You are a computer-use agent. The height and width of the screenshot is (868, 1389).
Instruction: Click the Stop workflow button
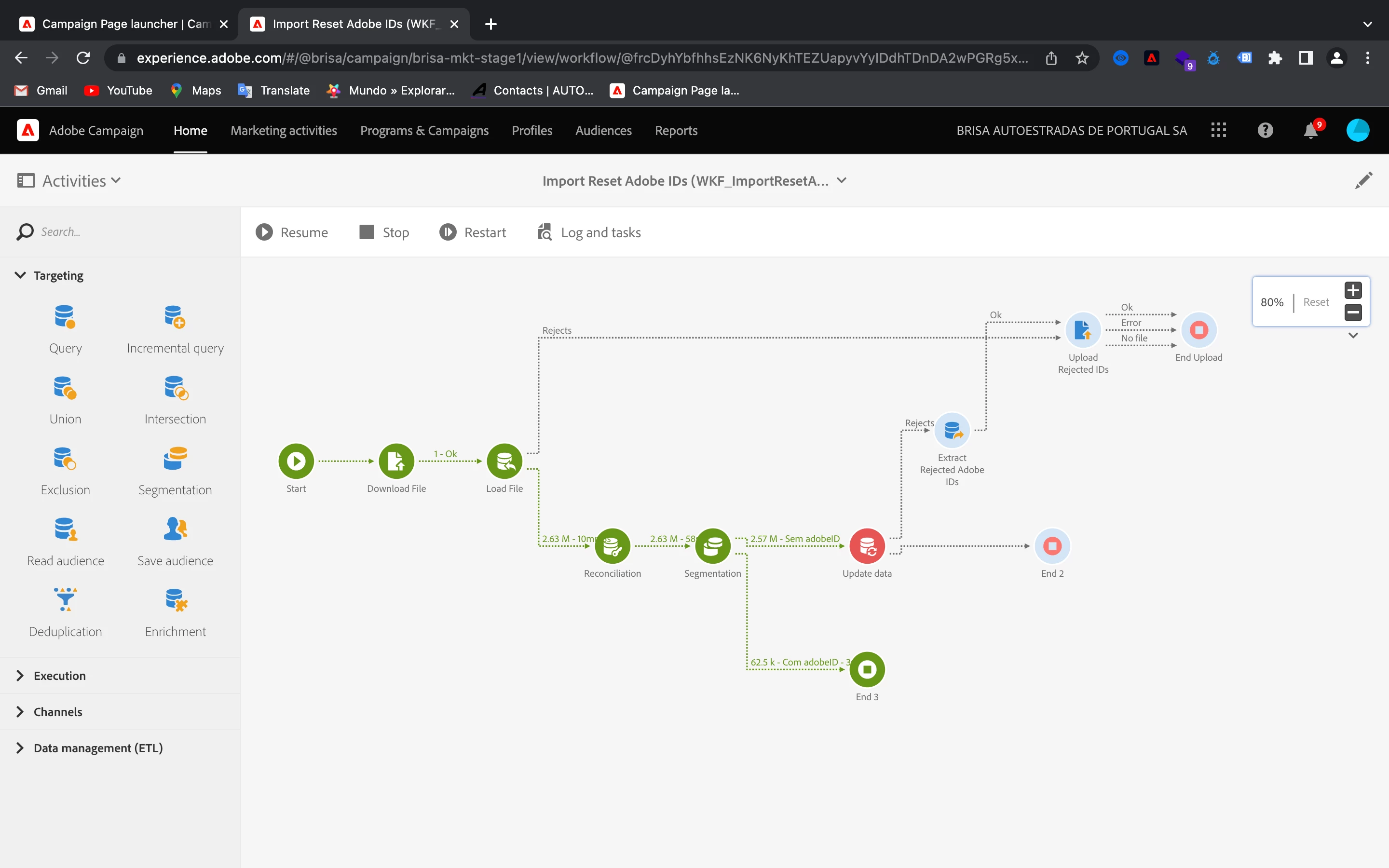(384, 232)
